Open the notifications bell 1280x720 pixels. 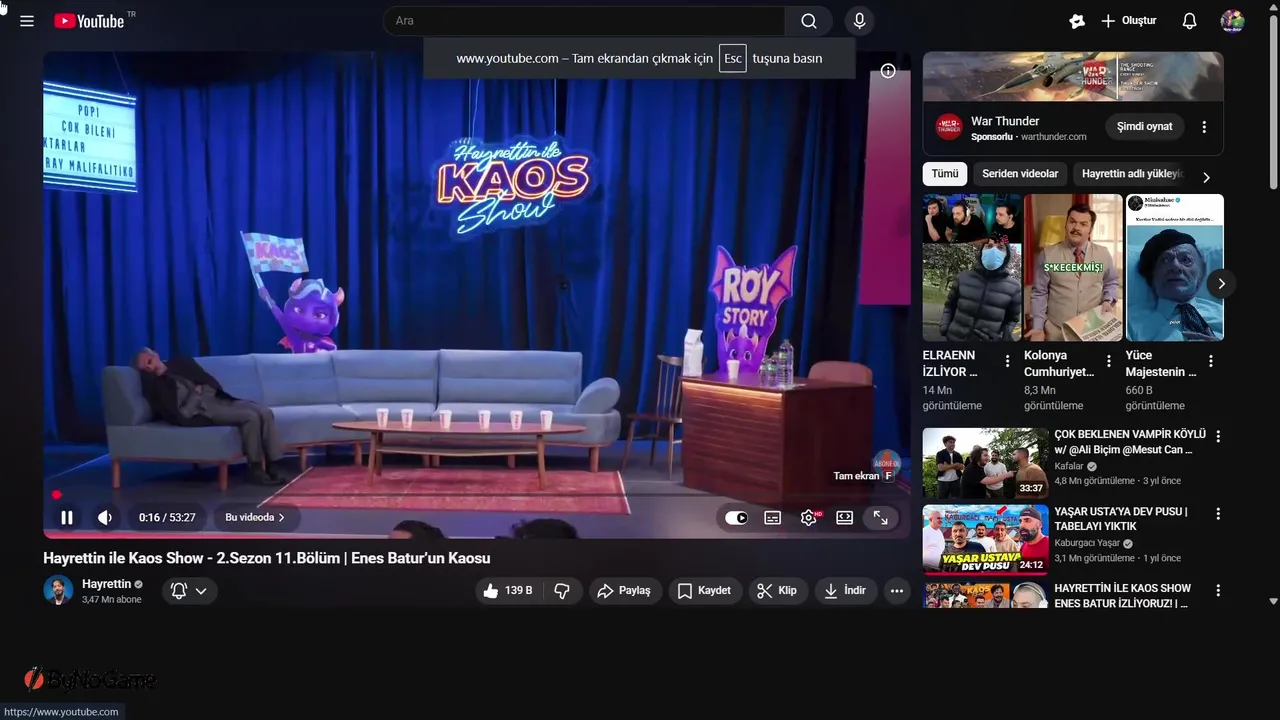[x=1189, y=21]
